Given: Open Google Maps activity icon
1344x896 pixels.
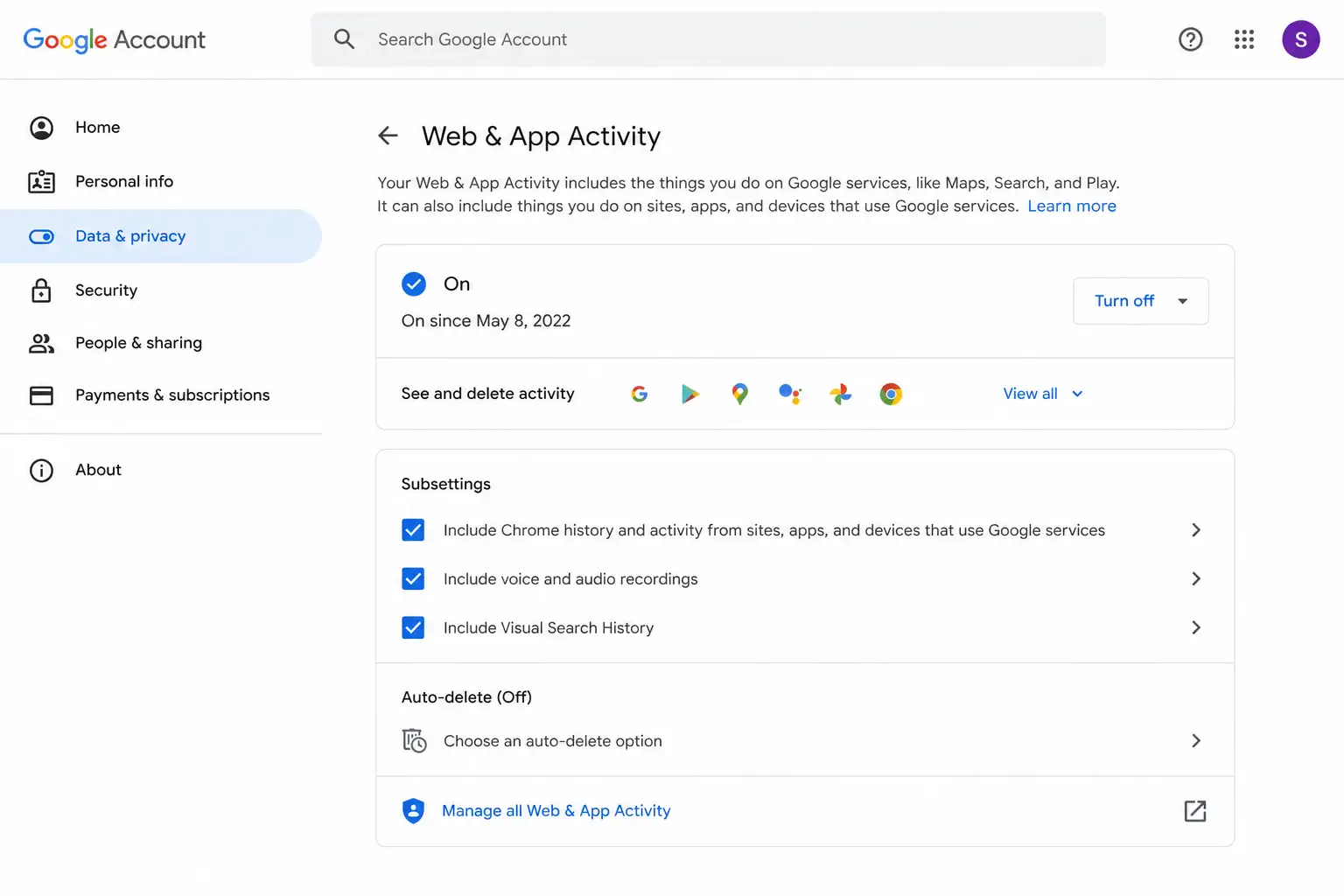Looking at the screenshot, I should click(740, 394).
